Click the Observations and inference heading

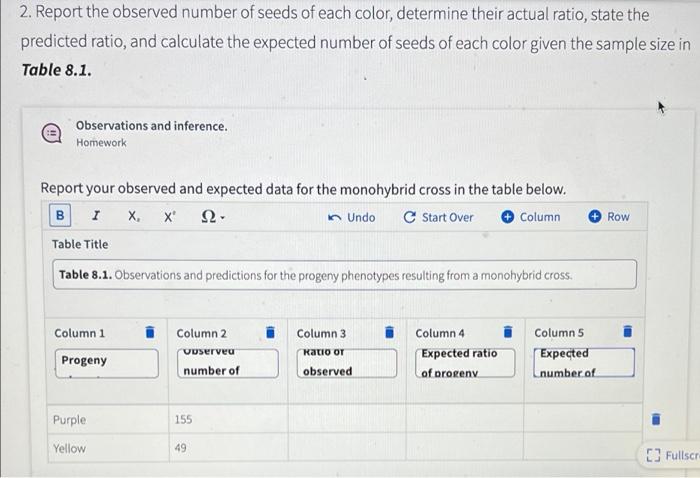151,126
